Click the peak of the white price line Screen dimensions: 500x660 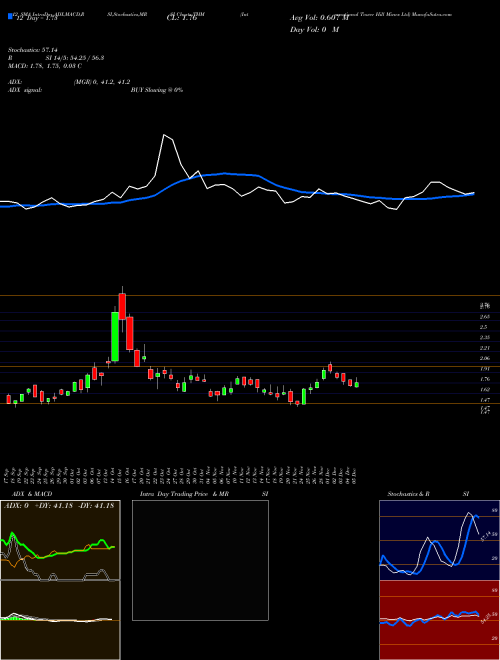pos(164,135)
